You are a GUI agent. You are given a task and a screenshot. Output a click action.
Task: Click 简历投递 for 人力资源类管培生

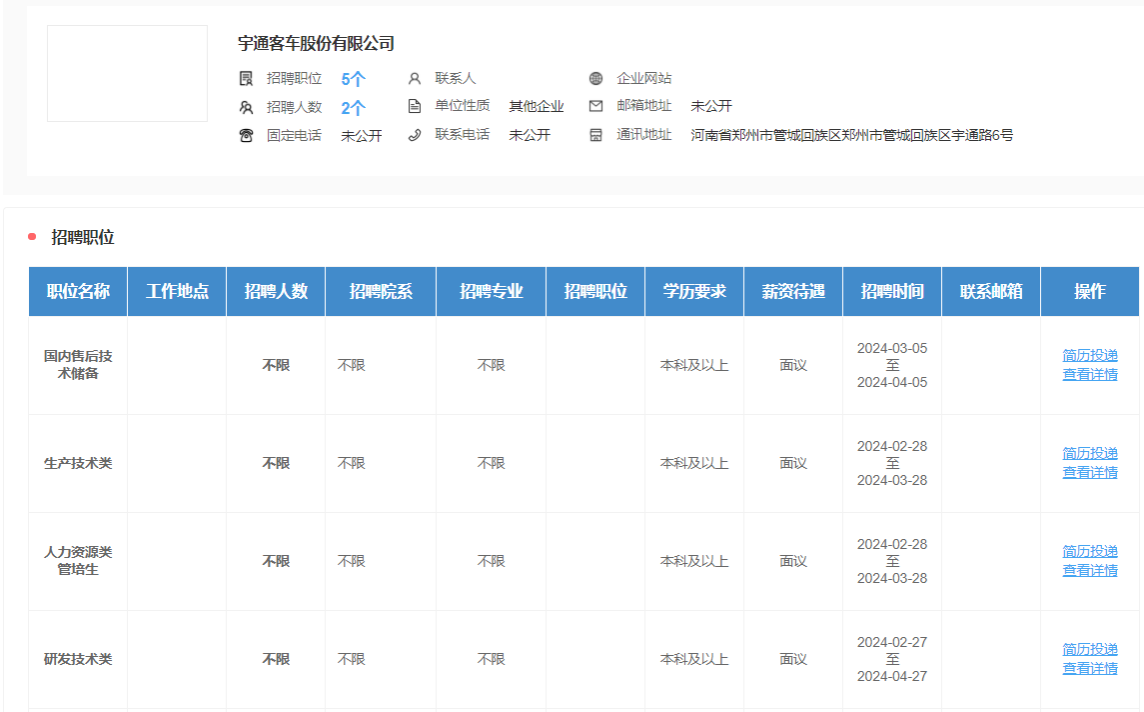pos(1089,551)
